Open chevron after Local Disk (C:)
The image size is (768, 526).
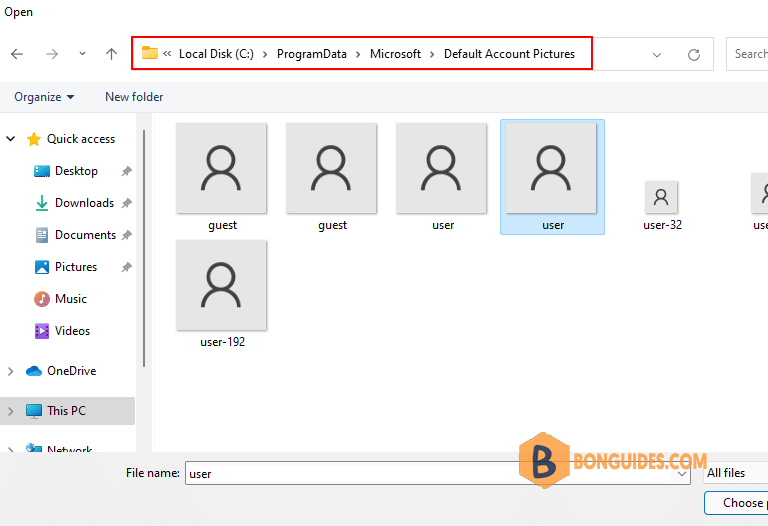point(265,54)
